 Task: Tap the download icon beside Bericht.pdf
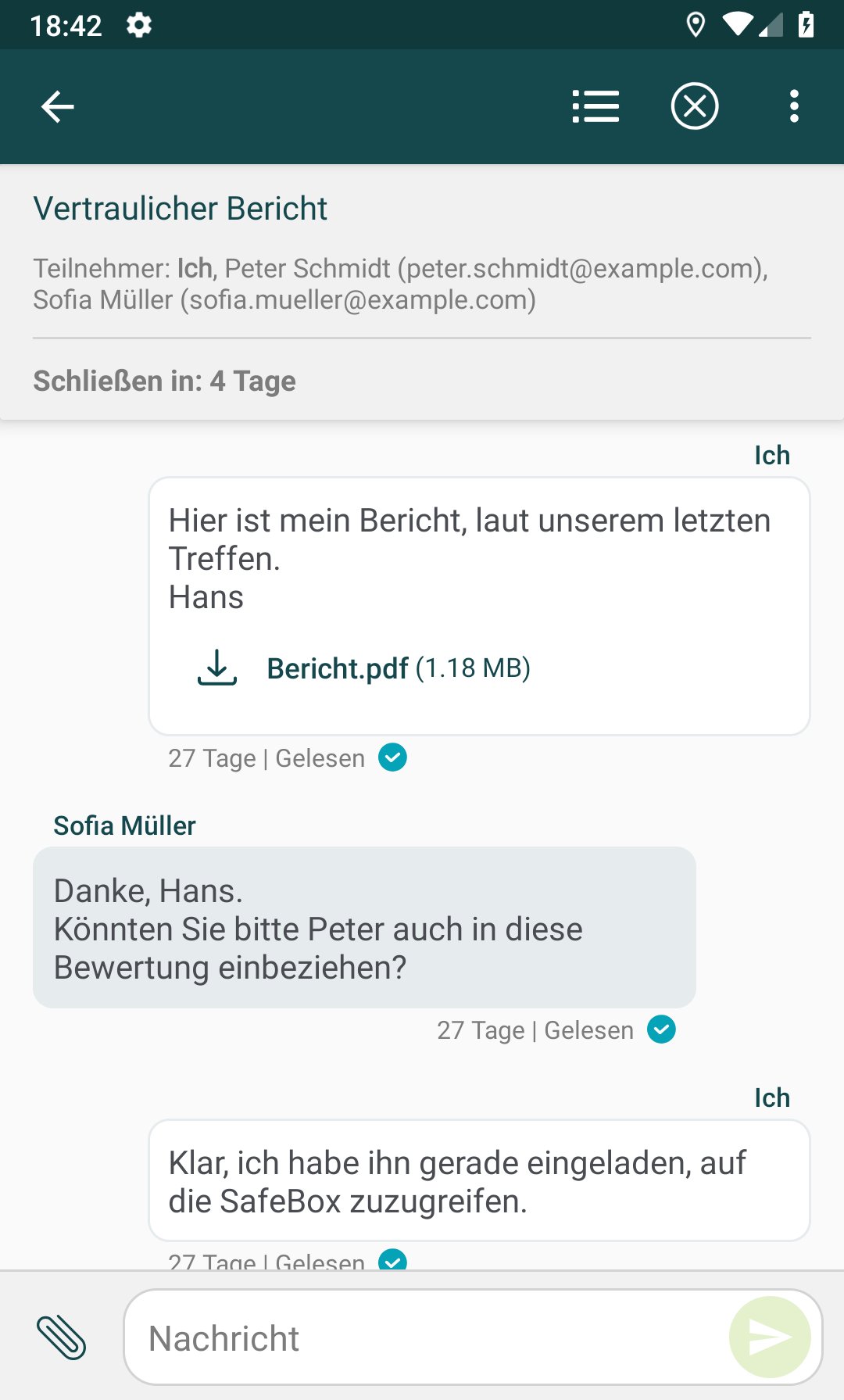216,668
